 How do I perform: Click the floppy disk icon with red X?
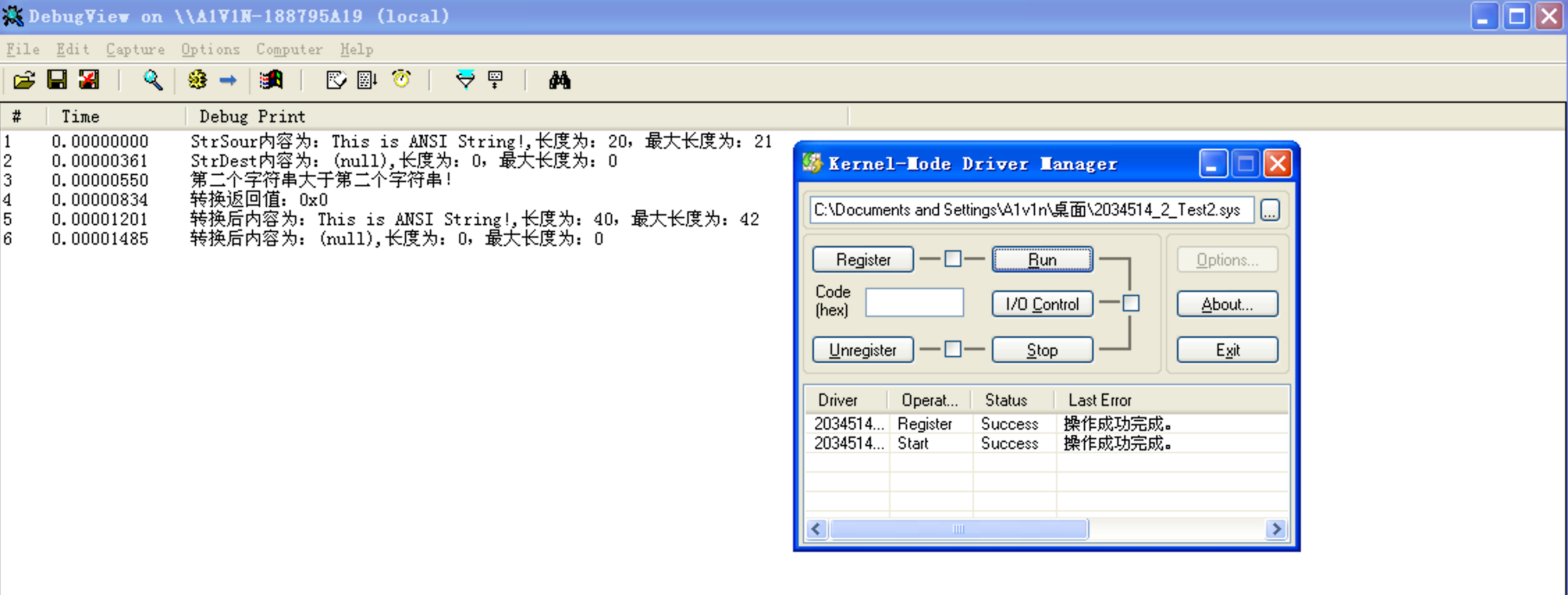89,81
